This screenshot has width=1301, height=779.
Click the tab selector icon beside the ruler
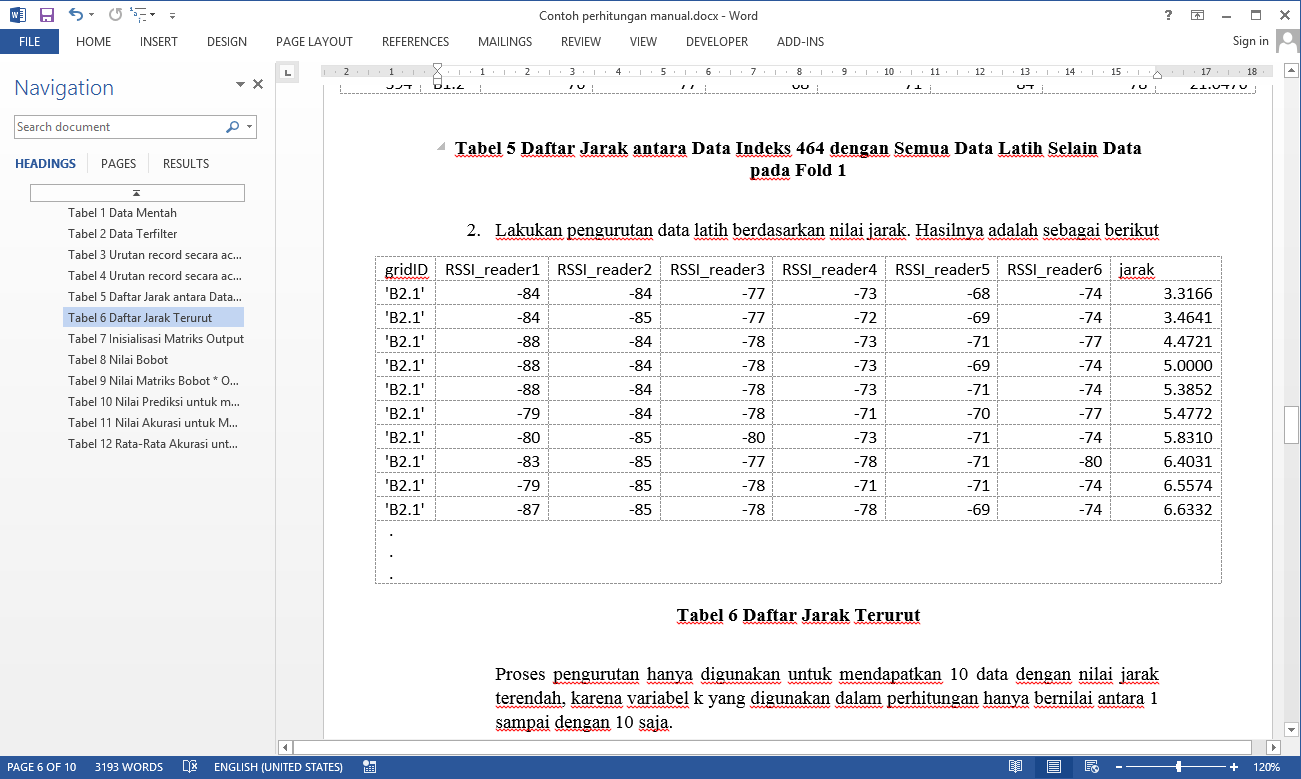[x=287, y=72]
